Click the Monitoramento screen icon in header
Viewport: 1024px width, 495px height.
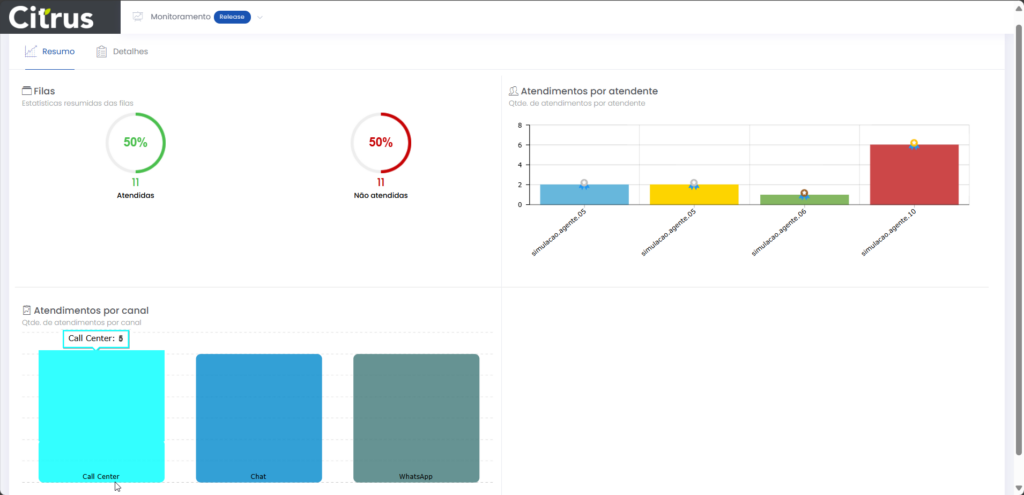(x=137, y=17)
